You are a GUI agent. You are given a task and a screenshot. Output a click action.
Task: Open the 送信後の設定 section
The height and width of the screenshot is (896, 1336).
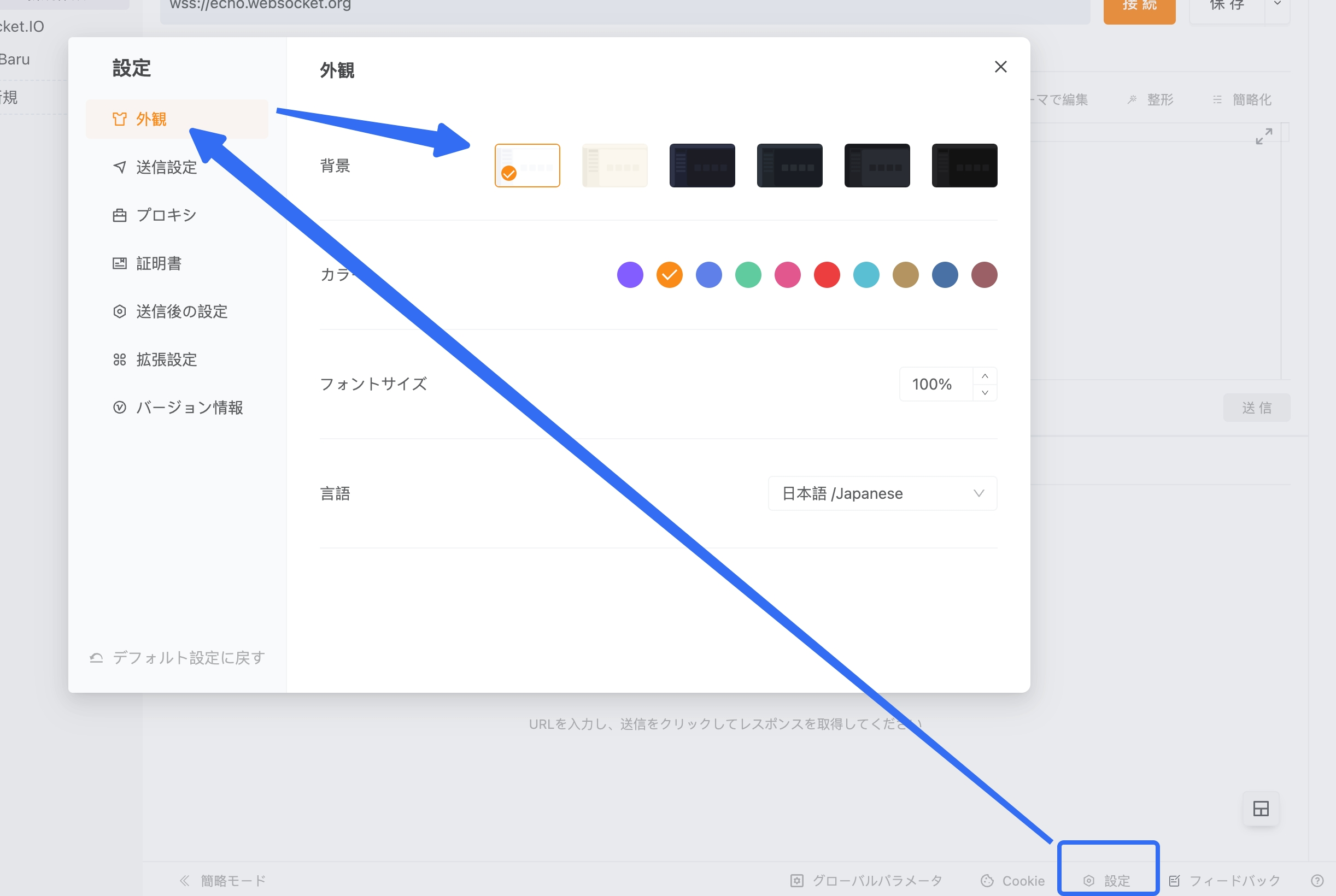[x=177, y=311]
